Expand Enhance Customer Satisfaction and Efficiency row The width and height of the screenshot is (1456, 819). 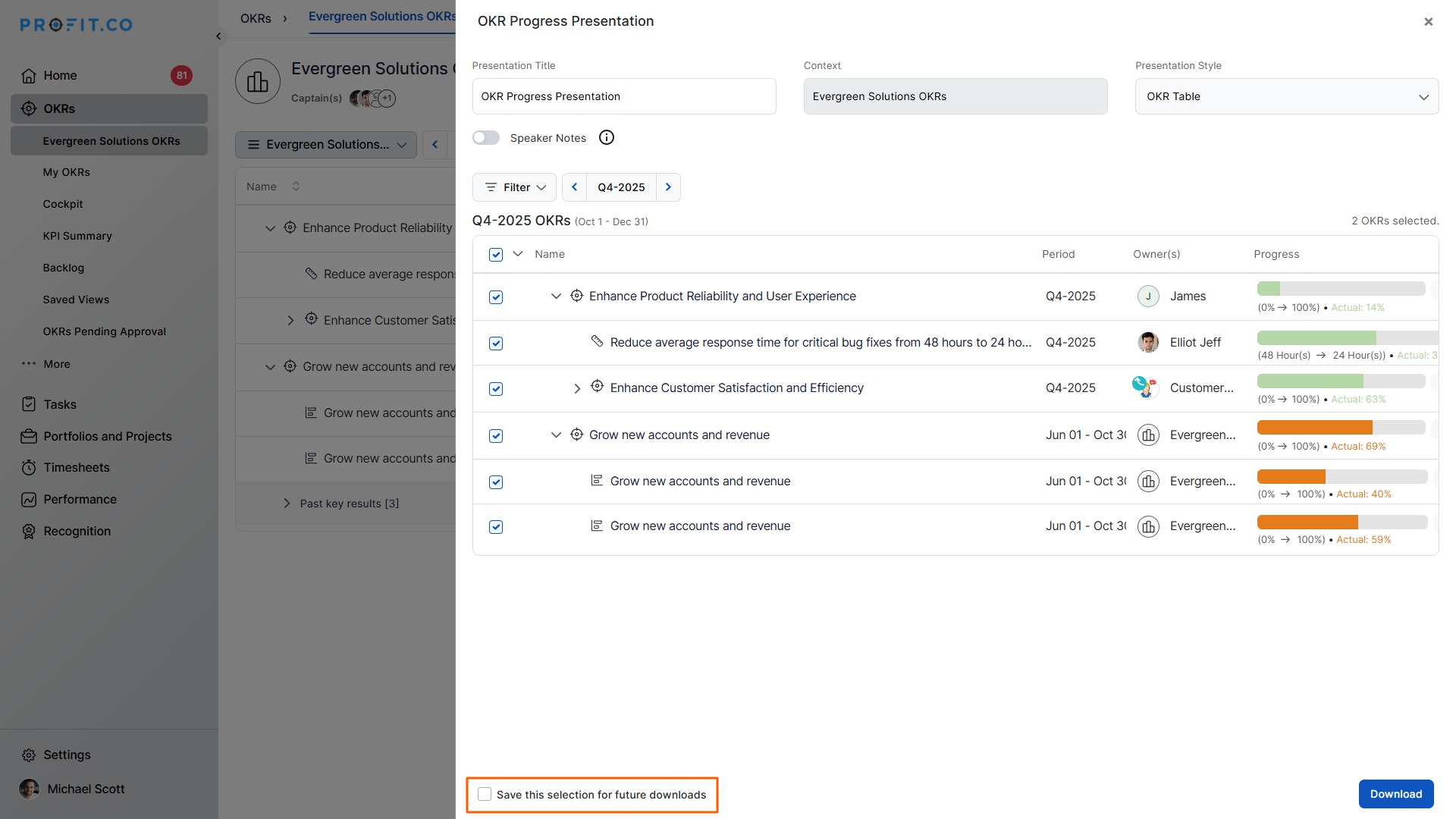point(577,388)
